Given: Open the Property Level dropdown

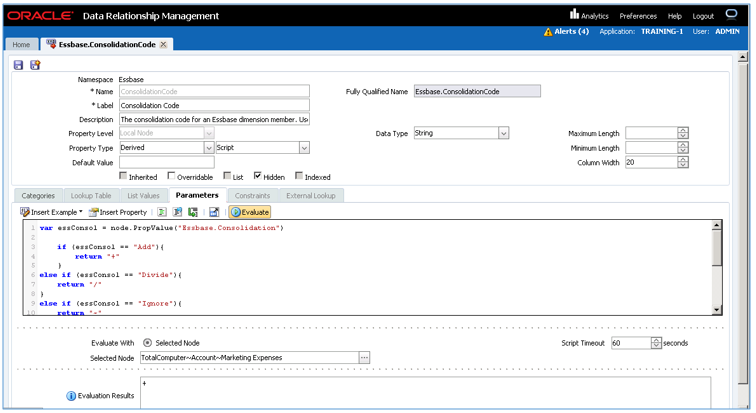Looking at the screenshot, I should click(x=209, y=133).
